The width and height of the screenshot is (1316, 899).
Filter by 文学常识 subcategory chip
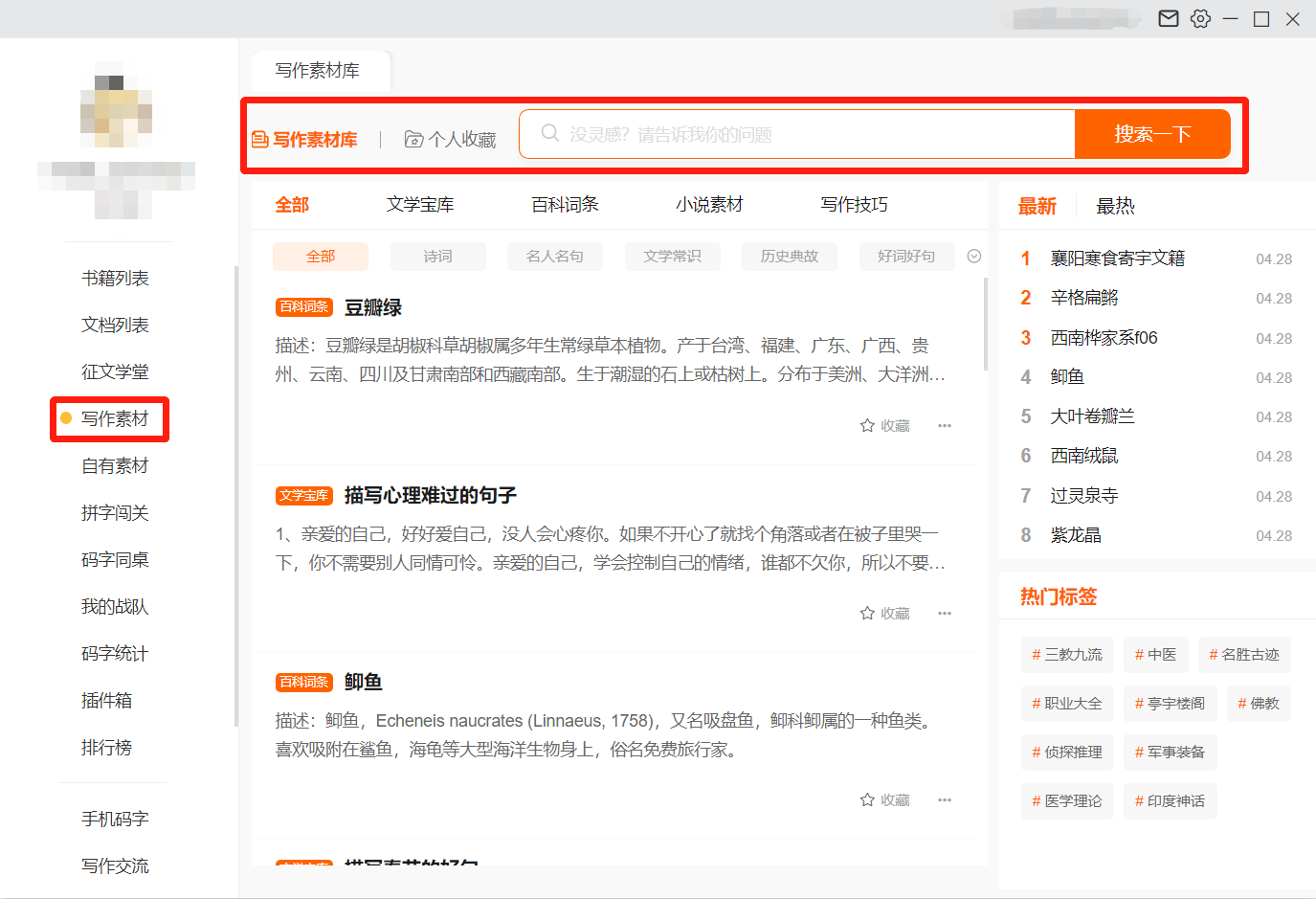[x=672, y=257]
